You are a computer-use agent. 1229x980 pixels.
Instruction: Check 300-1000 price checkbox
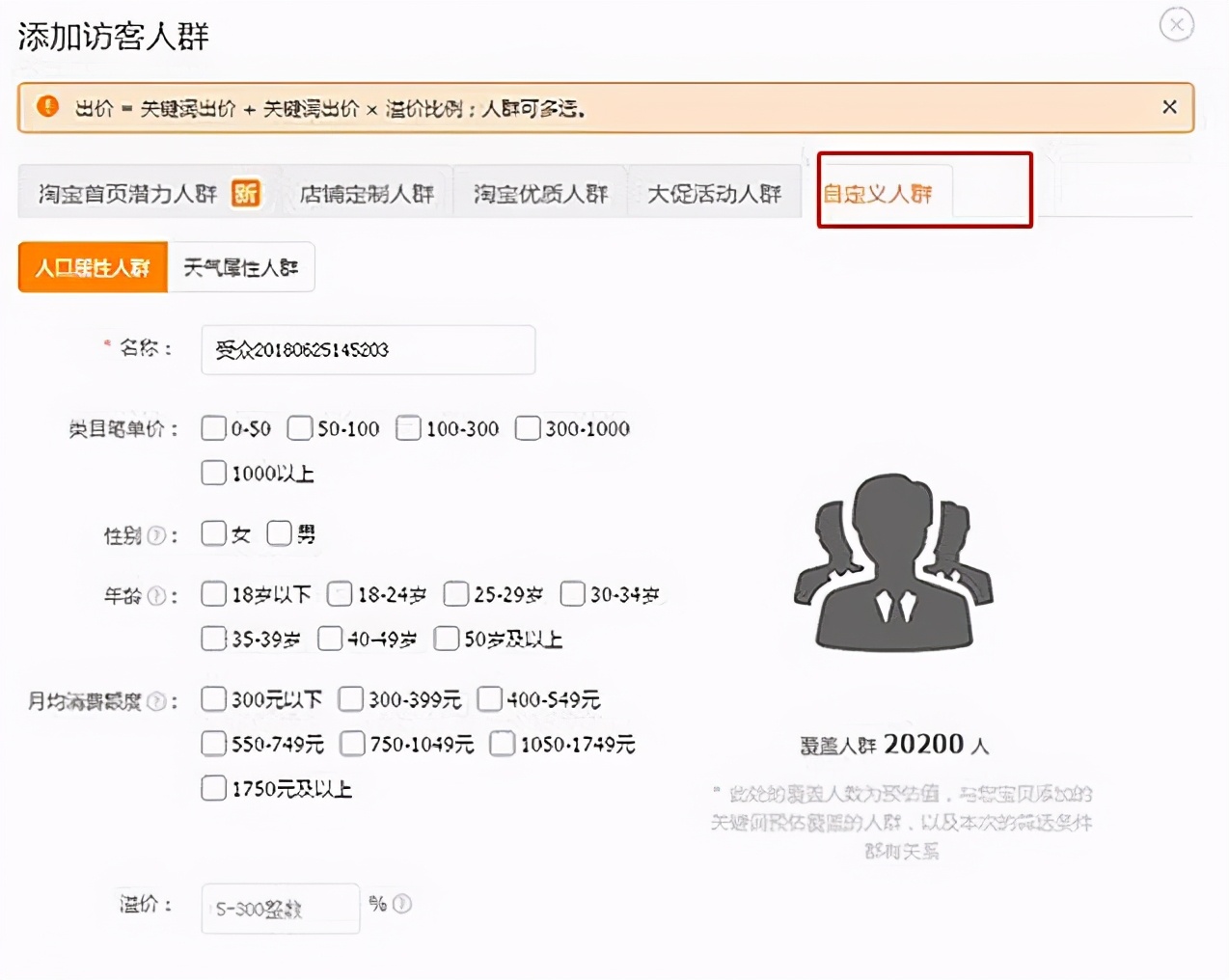click(x=528, y=428)
